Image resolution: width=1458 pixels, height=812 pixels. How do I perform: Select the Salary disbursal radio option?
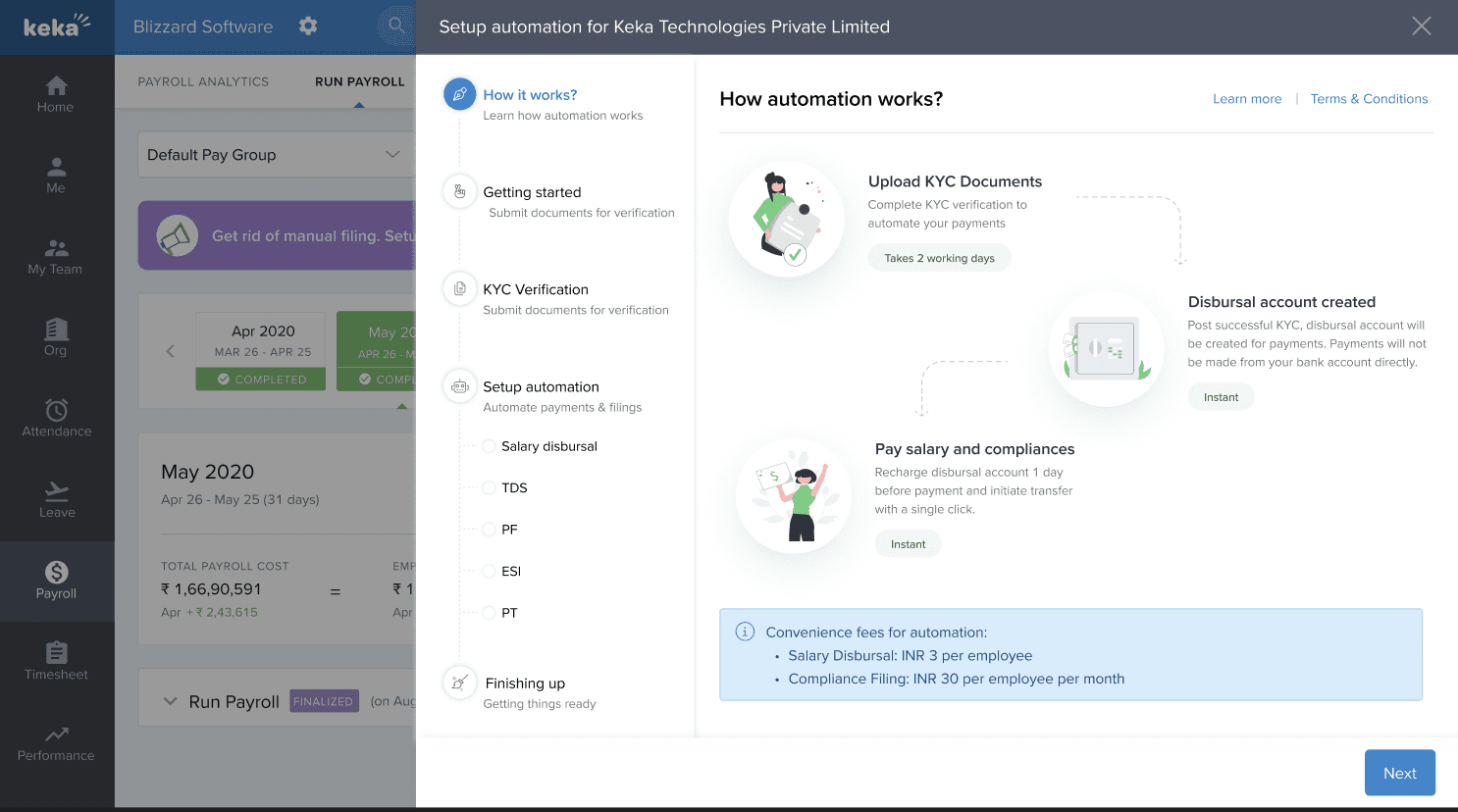click(489, 446)
